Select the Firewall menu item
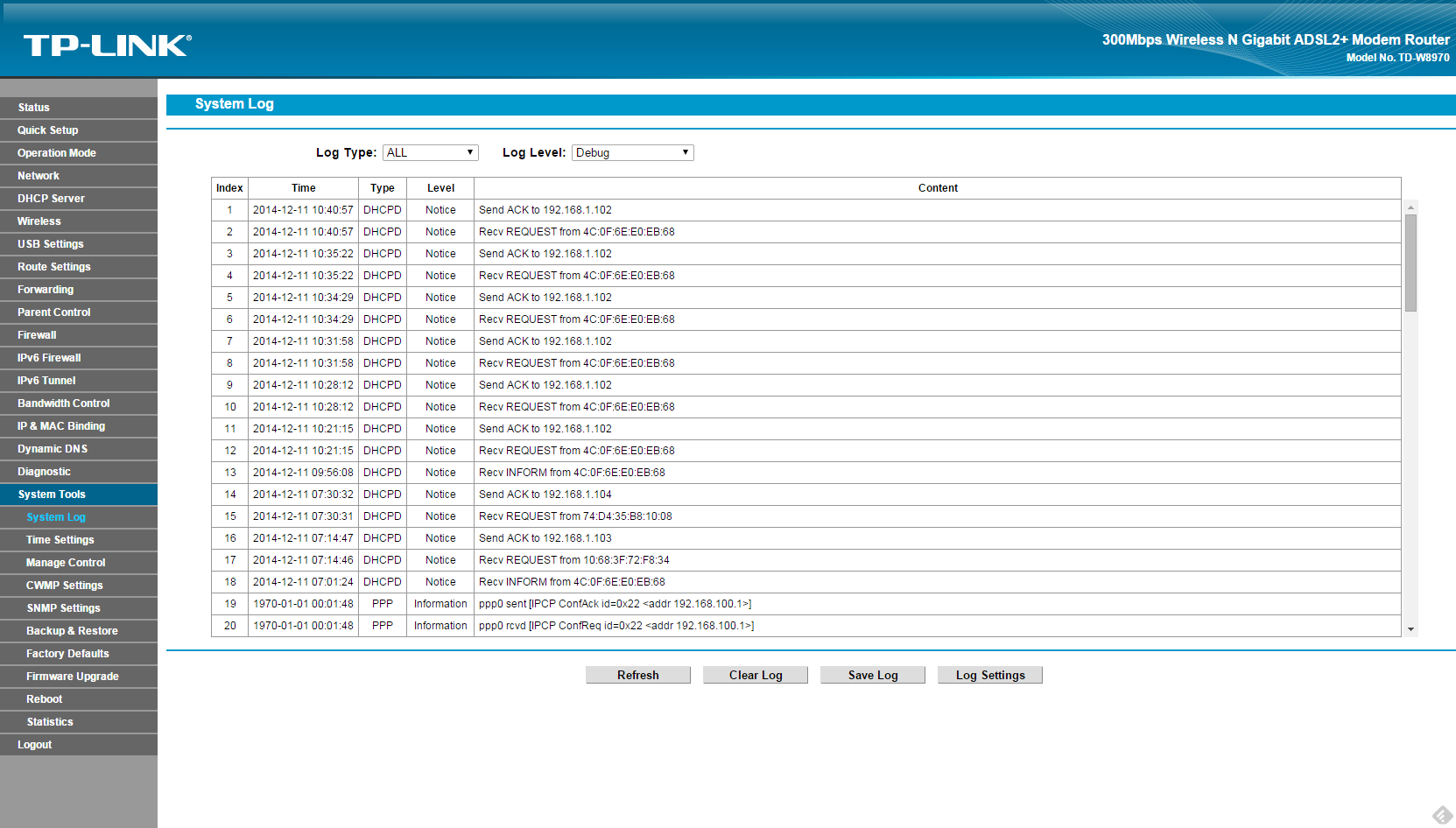The width and height of the screenshot is (1456, 828). 79,335
